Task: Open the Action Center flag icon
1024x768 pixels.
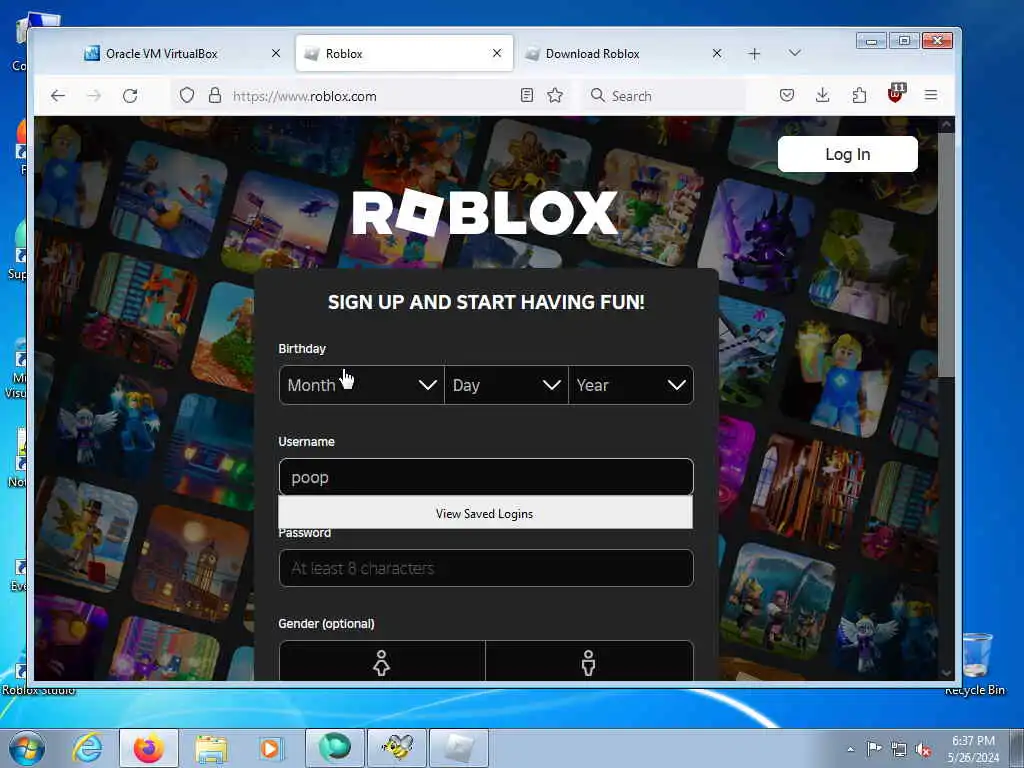Action: tap(874, 749)
